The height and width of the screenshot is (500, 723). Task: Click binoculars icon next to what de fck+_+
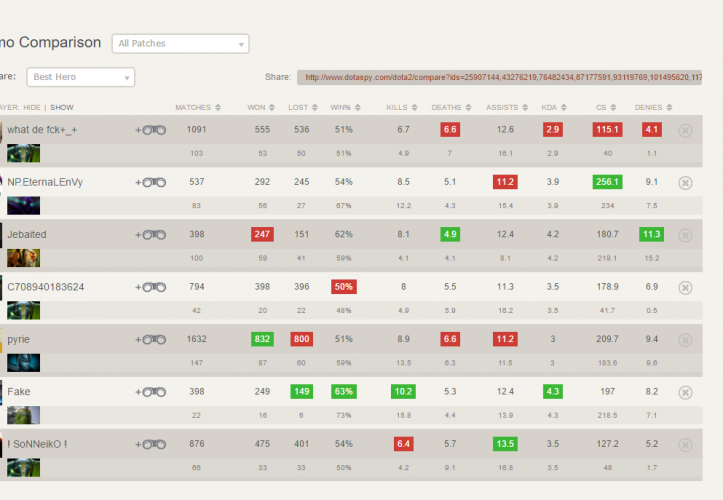(x=153, y=130)
